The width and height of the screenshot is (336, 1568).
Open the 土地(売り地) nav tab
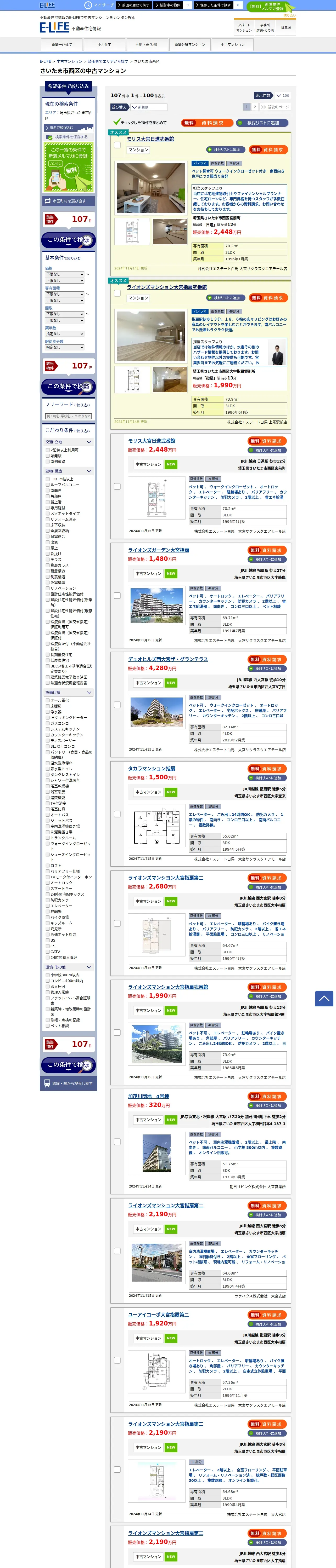pyautogui.click(x=147, y=44)
